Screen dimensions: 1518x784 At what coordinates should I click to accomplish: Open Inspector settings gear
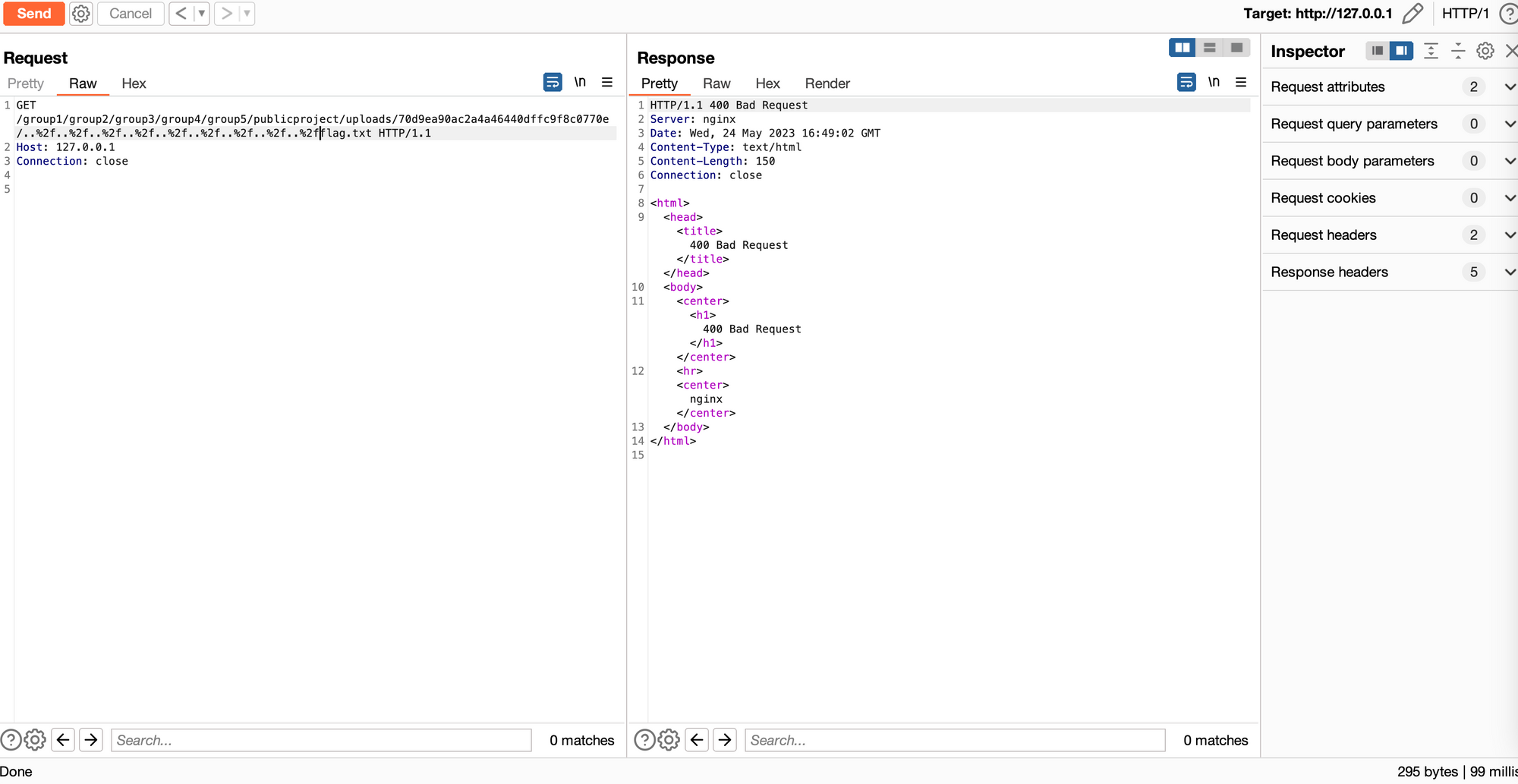(1485, 51)
